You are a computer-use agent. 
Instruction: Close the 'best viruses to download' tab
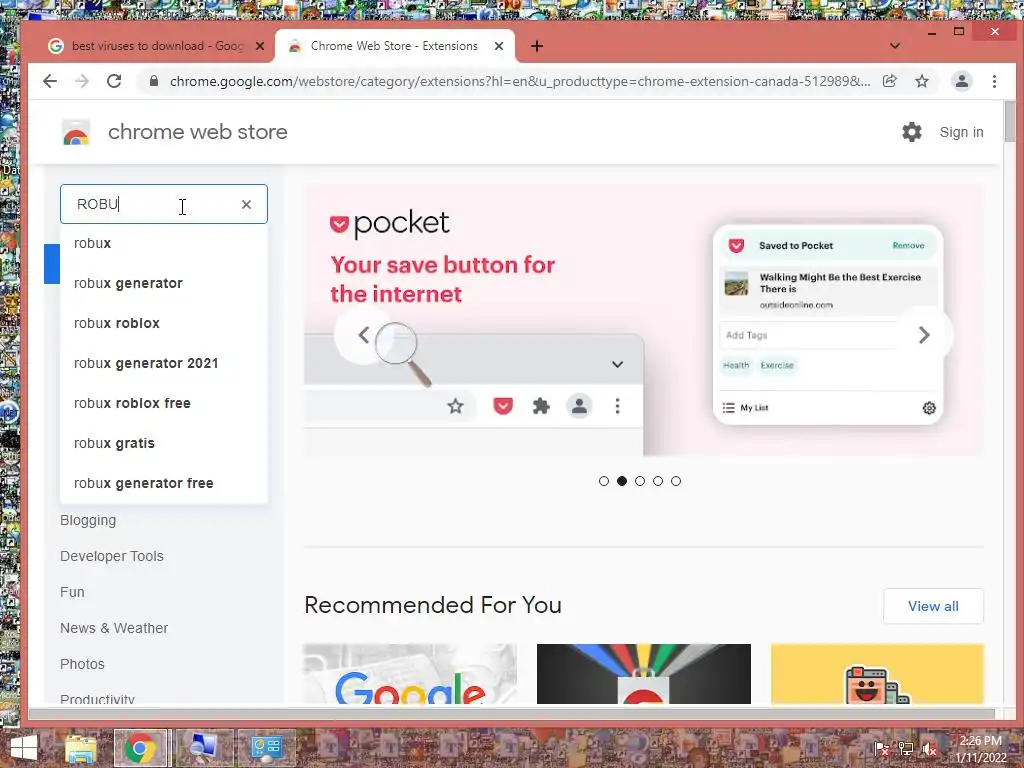259,46
